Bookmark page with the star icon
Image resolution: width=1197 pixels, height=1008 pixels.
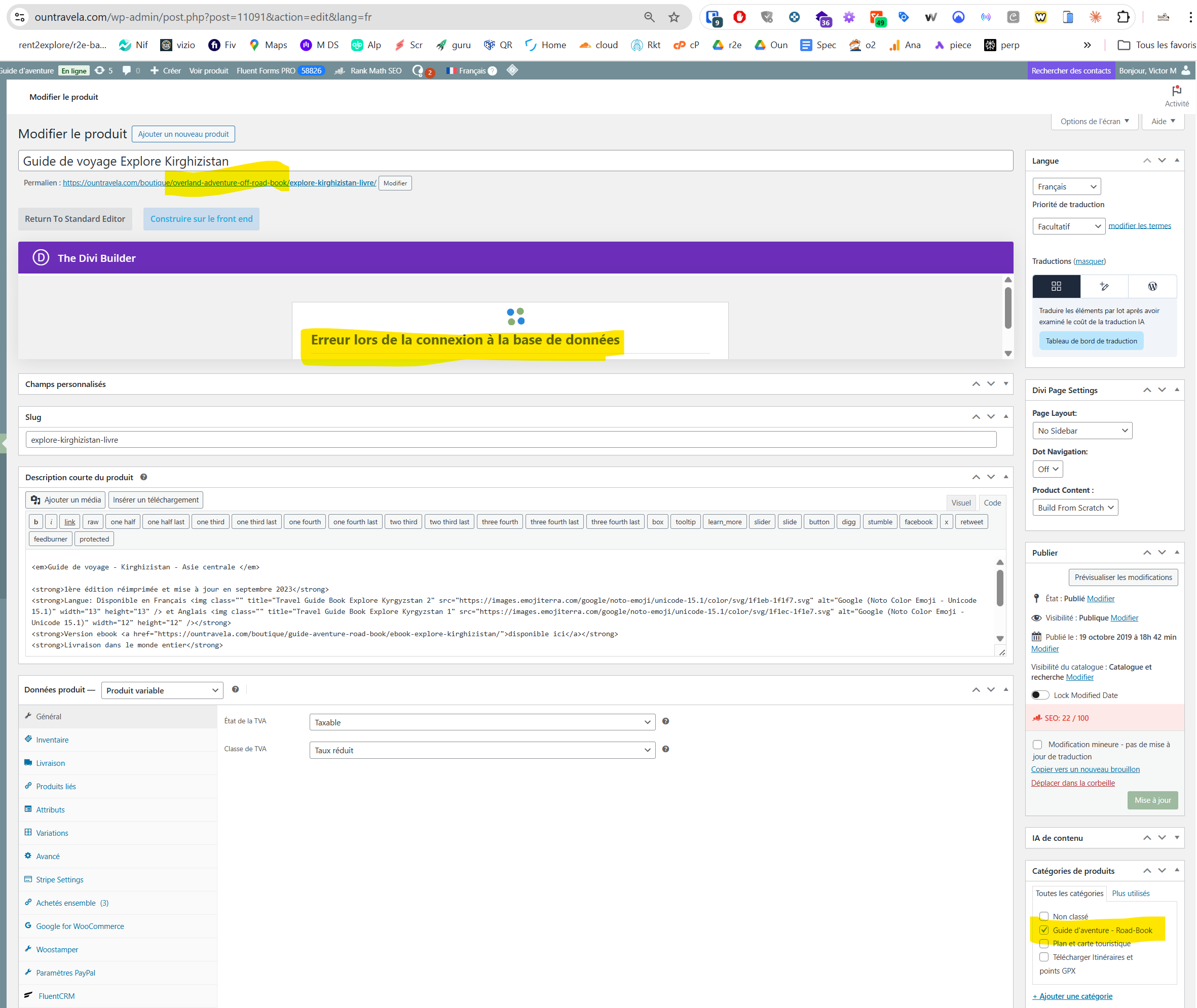674,17
